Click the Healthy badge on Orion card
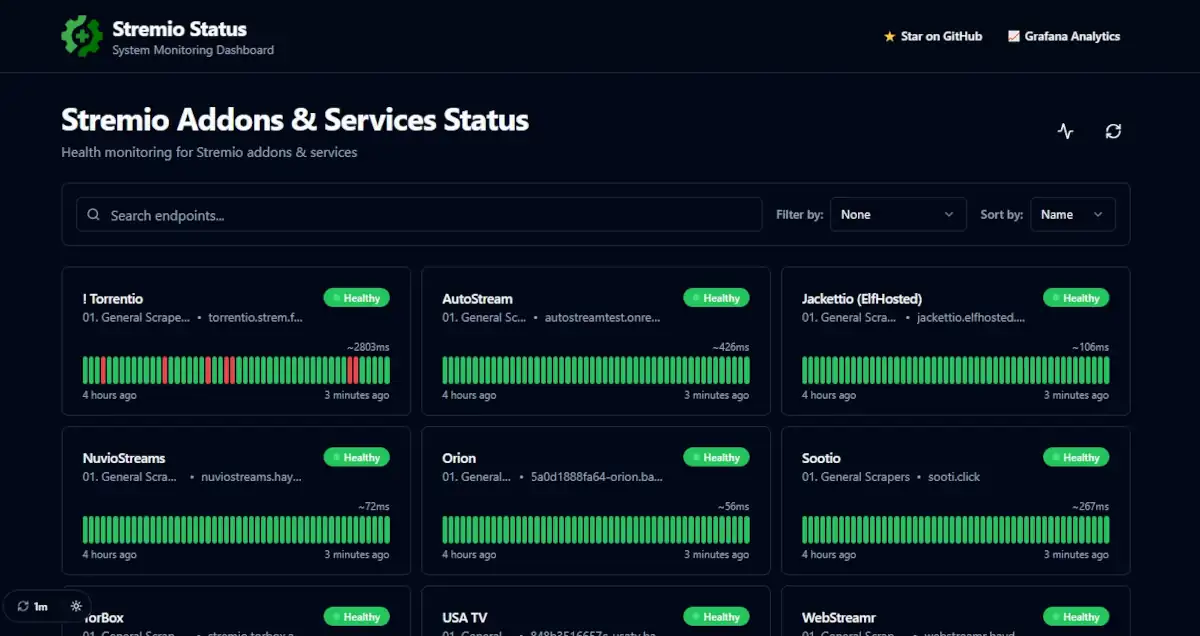This screenshot has width=1200, height=636. (x=716, y=457)
